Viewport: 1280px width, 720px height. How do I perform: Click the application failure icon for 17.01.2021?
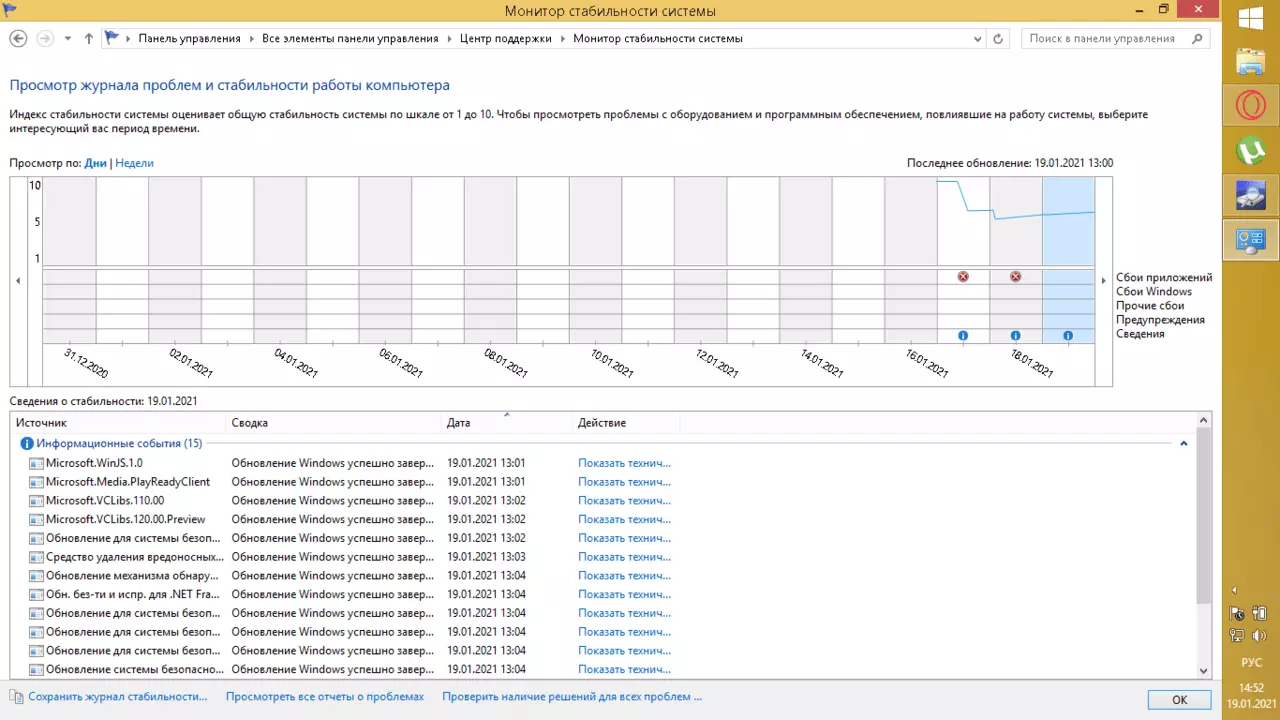(x=963, y=277)
